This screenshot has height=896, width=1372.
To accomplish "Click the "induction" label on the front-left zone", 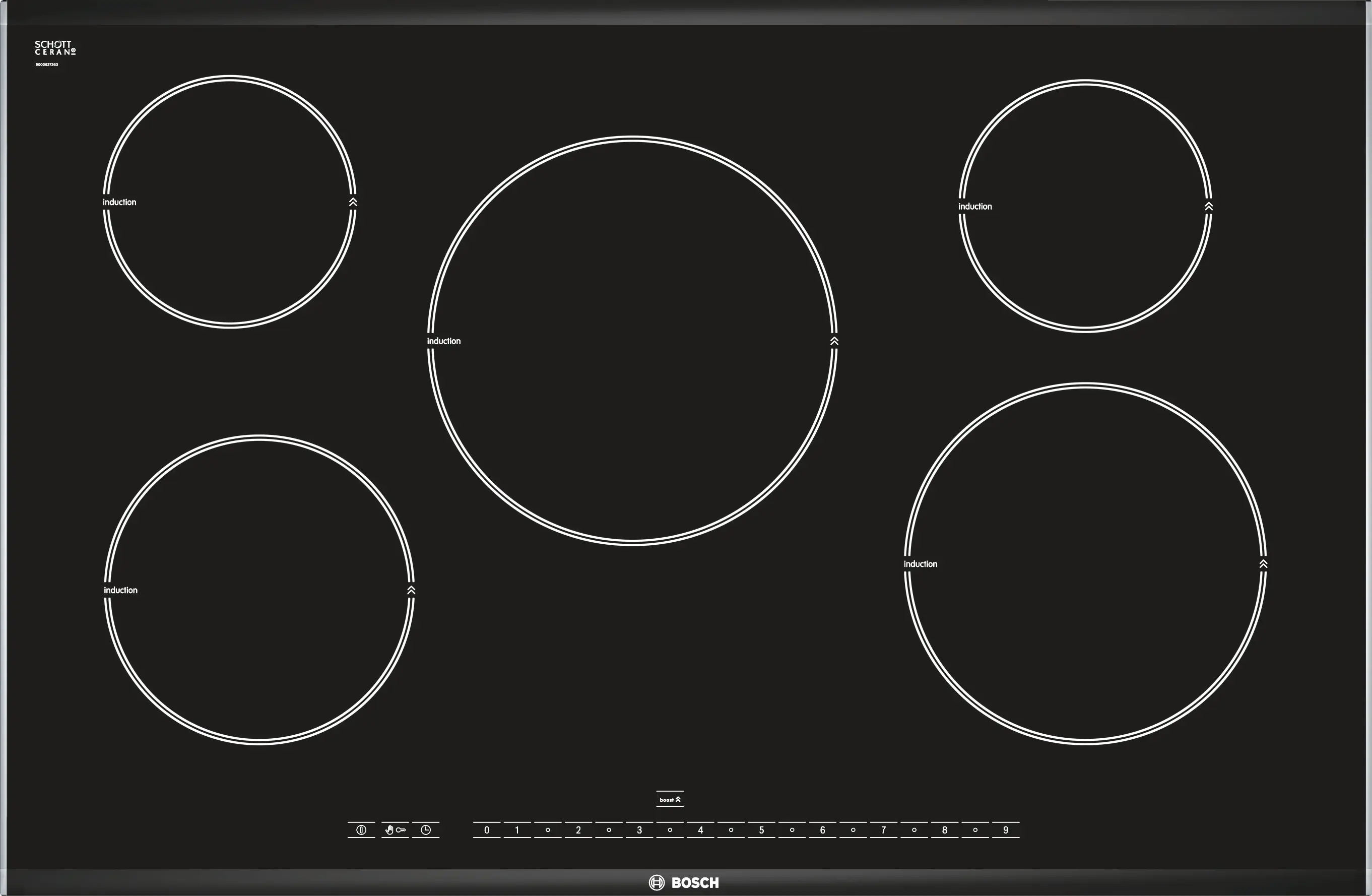I will pos(120,591).
